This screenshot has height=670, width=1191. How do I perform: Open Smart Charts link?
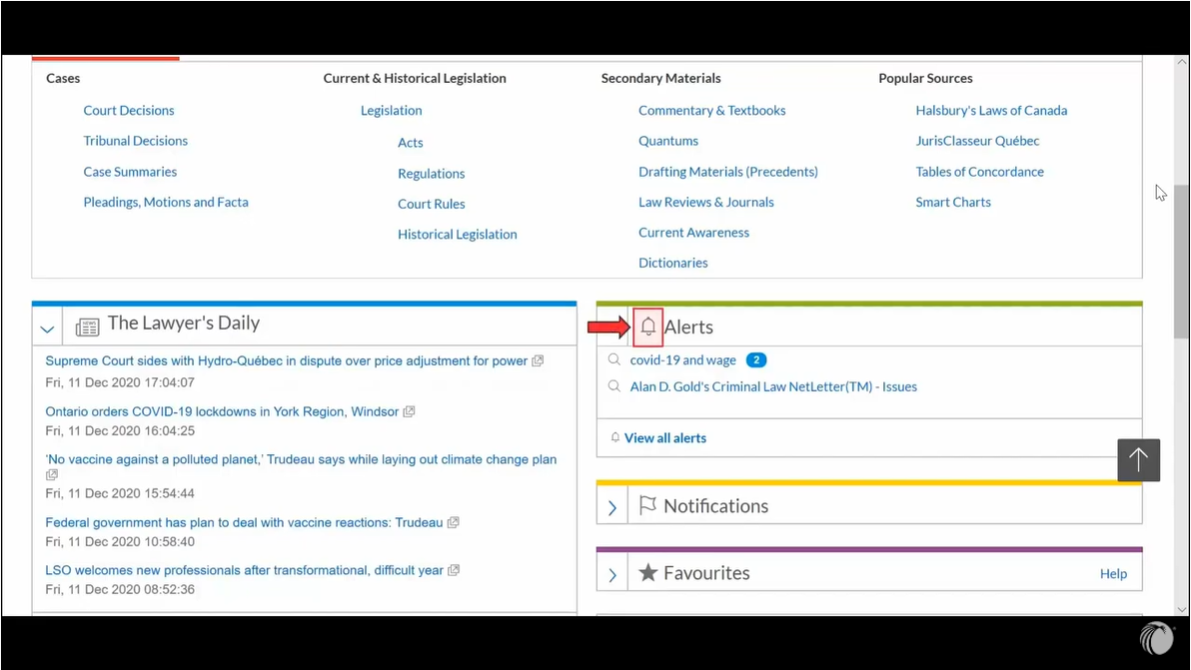(x=953, y=202)
